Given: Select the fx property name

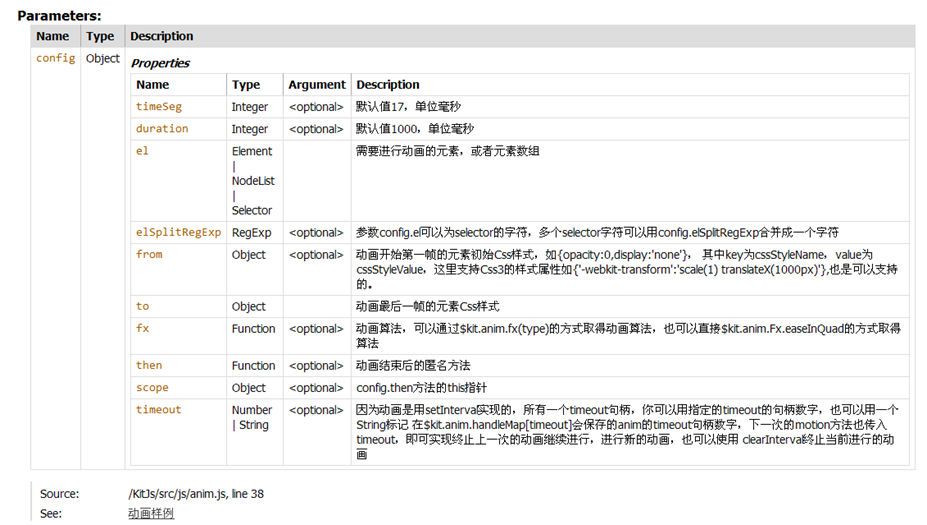Looking at the screenshot, I should [x=142, y=328].
